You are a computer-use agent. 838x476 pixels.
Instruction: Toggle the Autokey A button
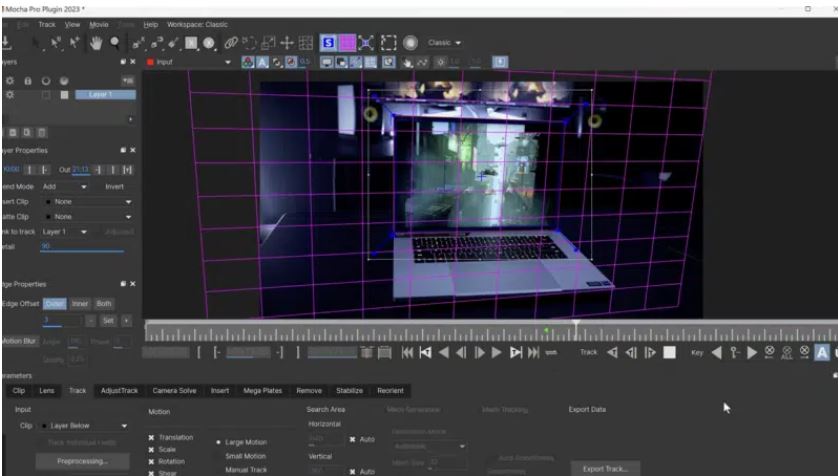(822, 353)
